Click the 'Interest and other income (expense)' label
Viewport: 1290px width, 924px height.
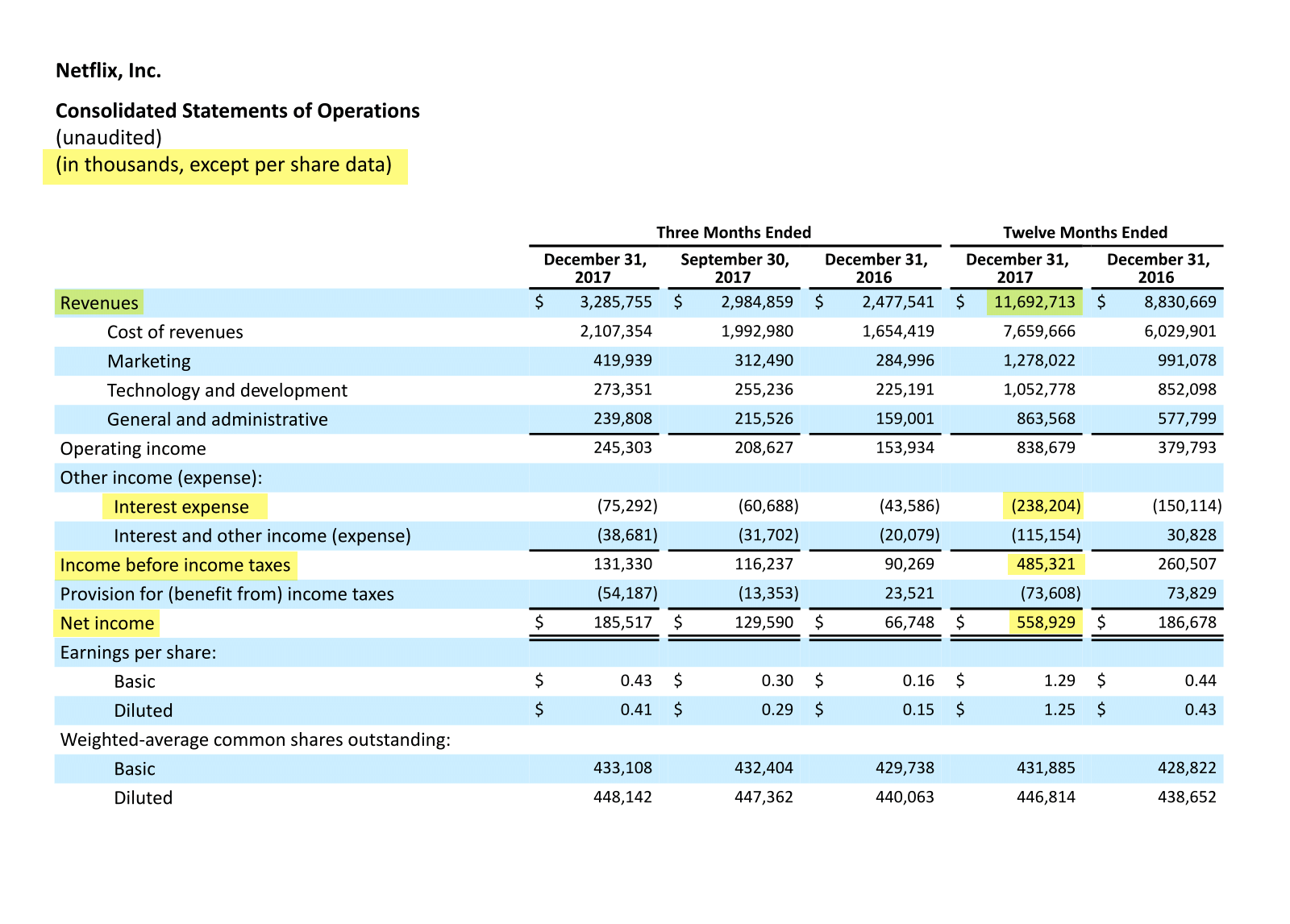point(262,536)
